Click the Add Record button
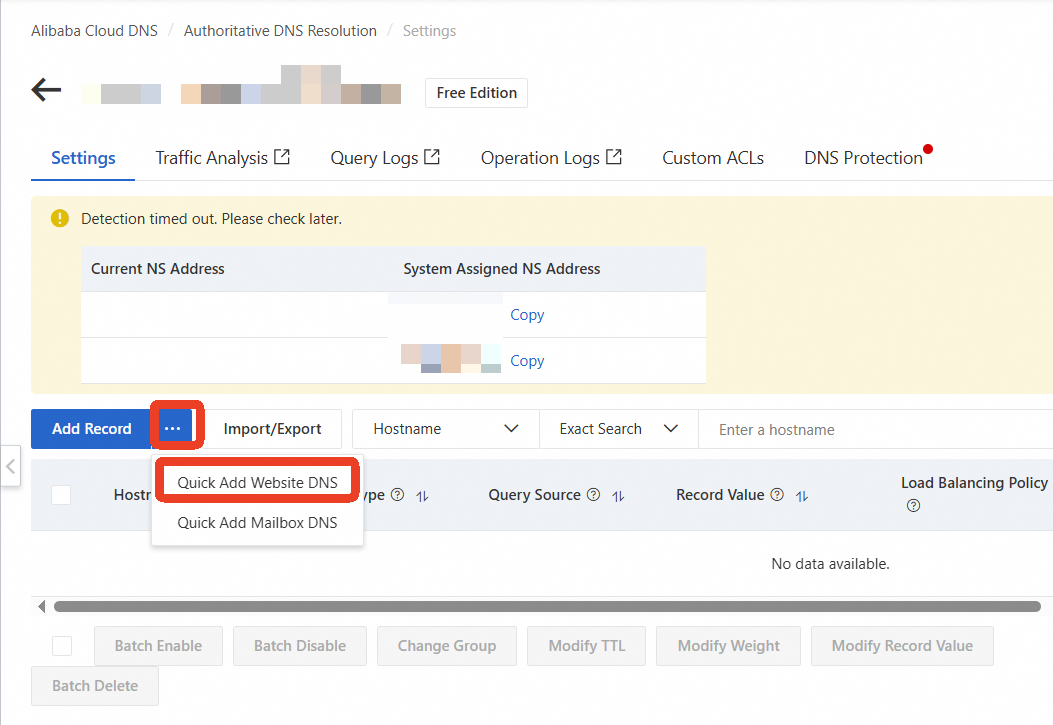Screen dimensions: 1053x725 [x=91, y=429]
